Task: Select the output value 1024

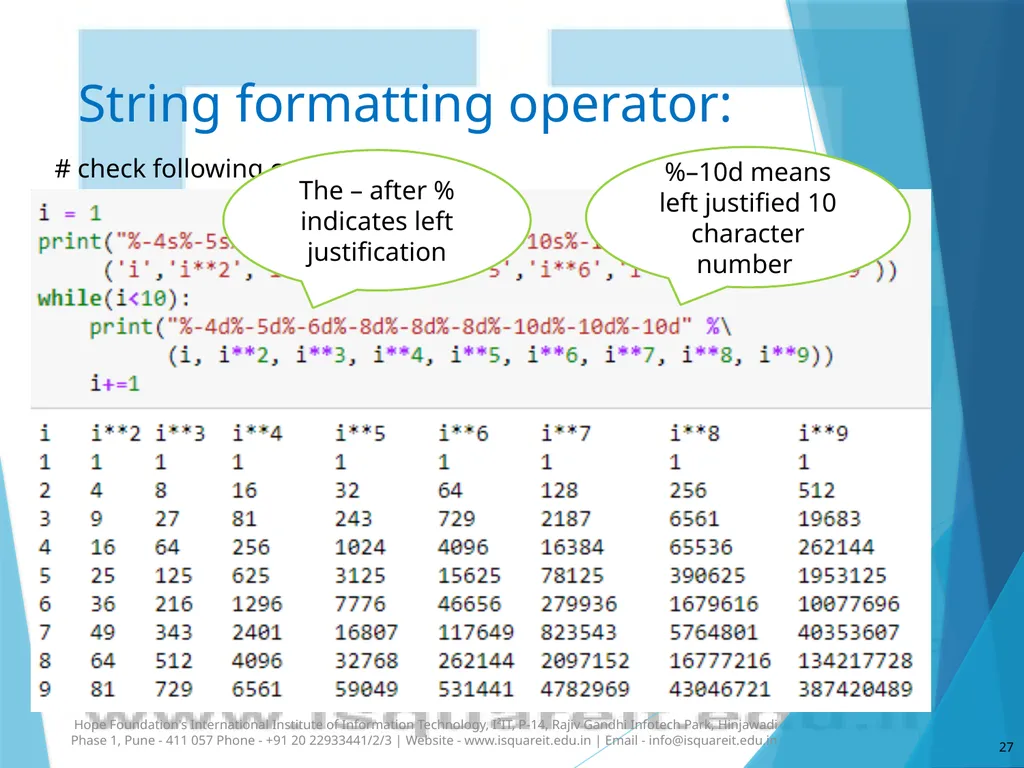Action: 360,547
